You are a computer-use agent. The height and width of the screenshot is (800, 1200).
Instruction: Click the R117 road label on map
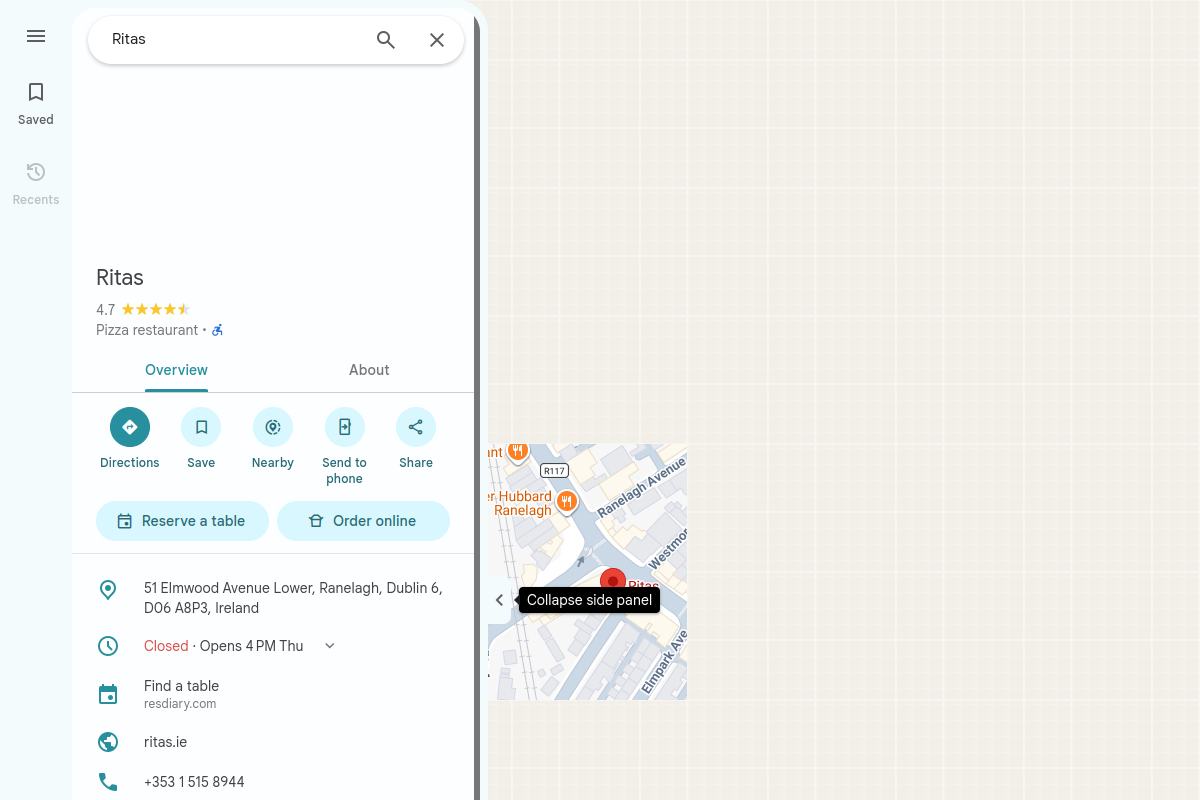tap(554, 470)
